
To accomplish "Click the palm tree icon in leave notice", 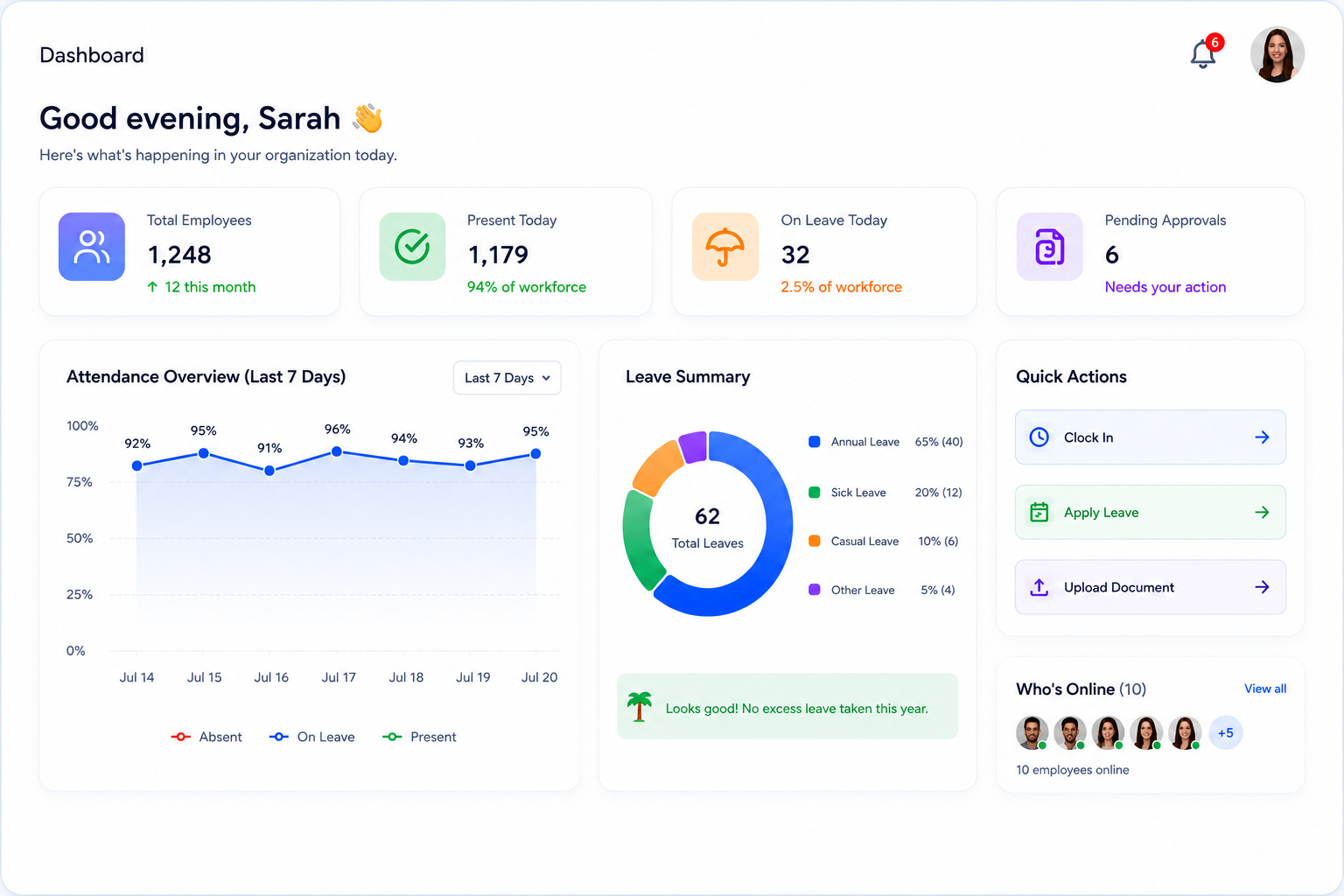I will 640,706.
